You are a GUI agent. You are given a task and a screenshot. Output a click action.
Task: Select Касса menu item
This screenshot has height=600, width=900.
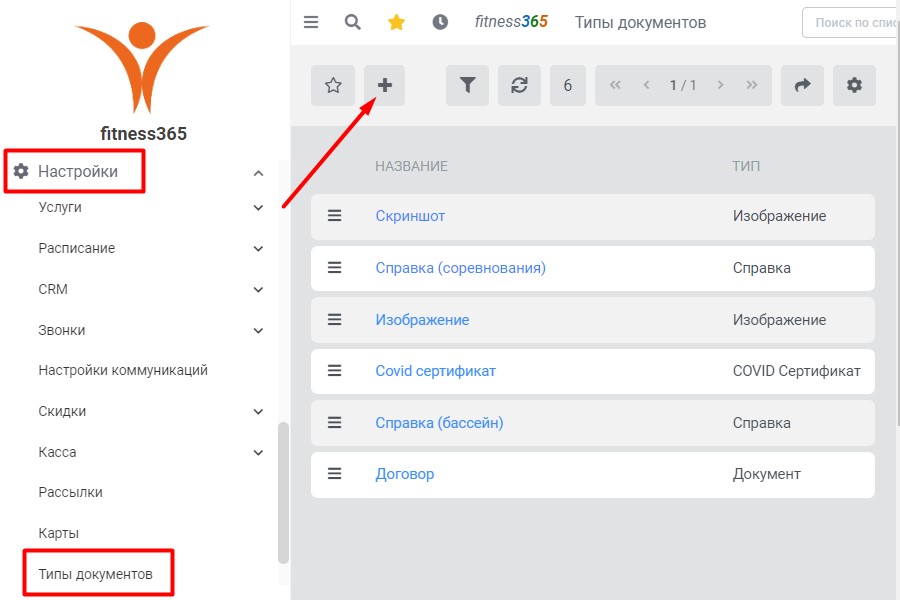[x=57, y=452]
